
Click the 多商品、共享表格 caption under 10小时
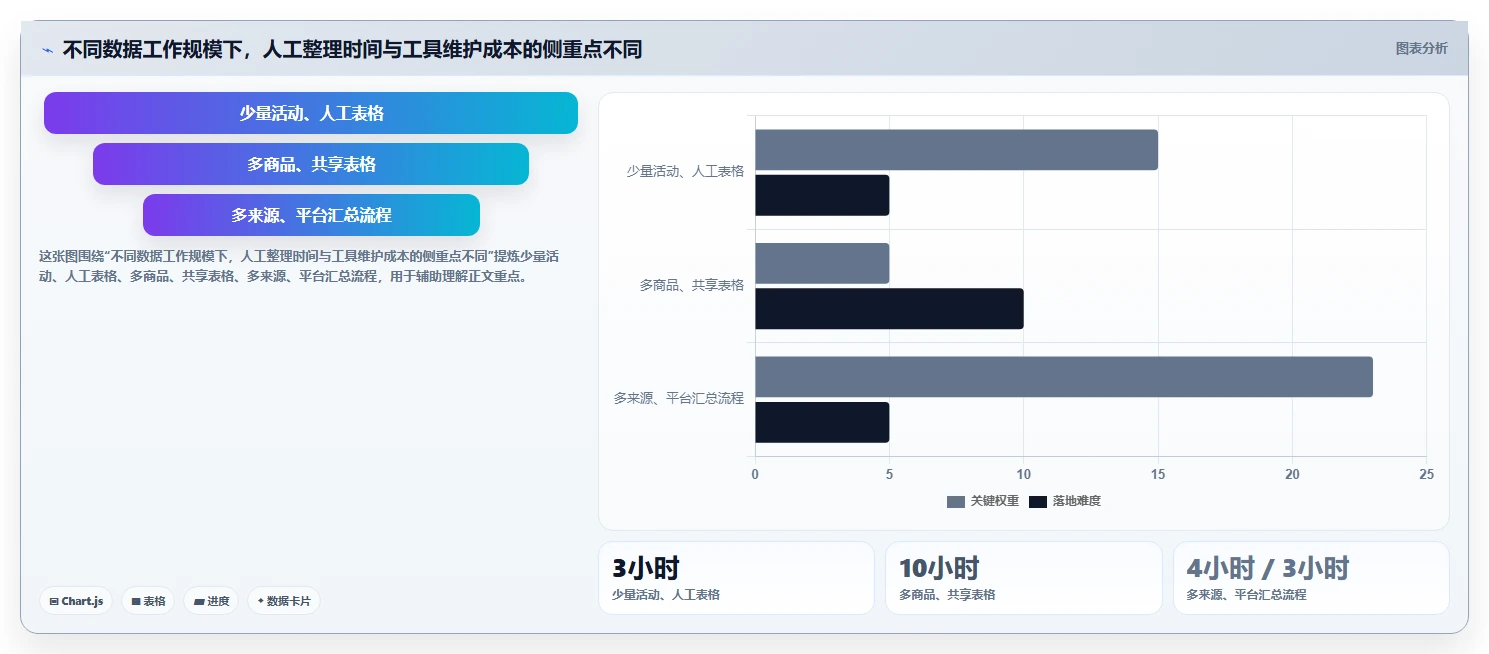[x=947, y=595]
